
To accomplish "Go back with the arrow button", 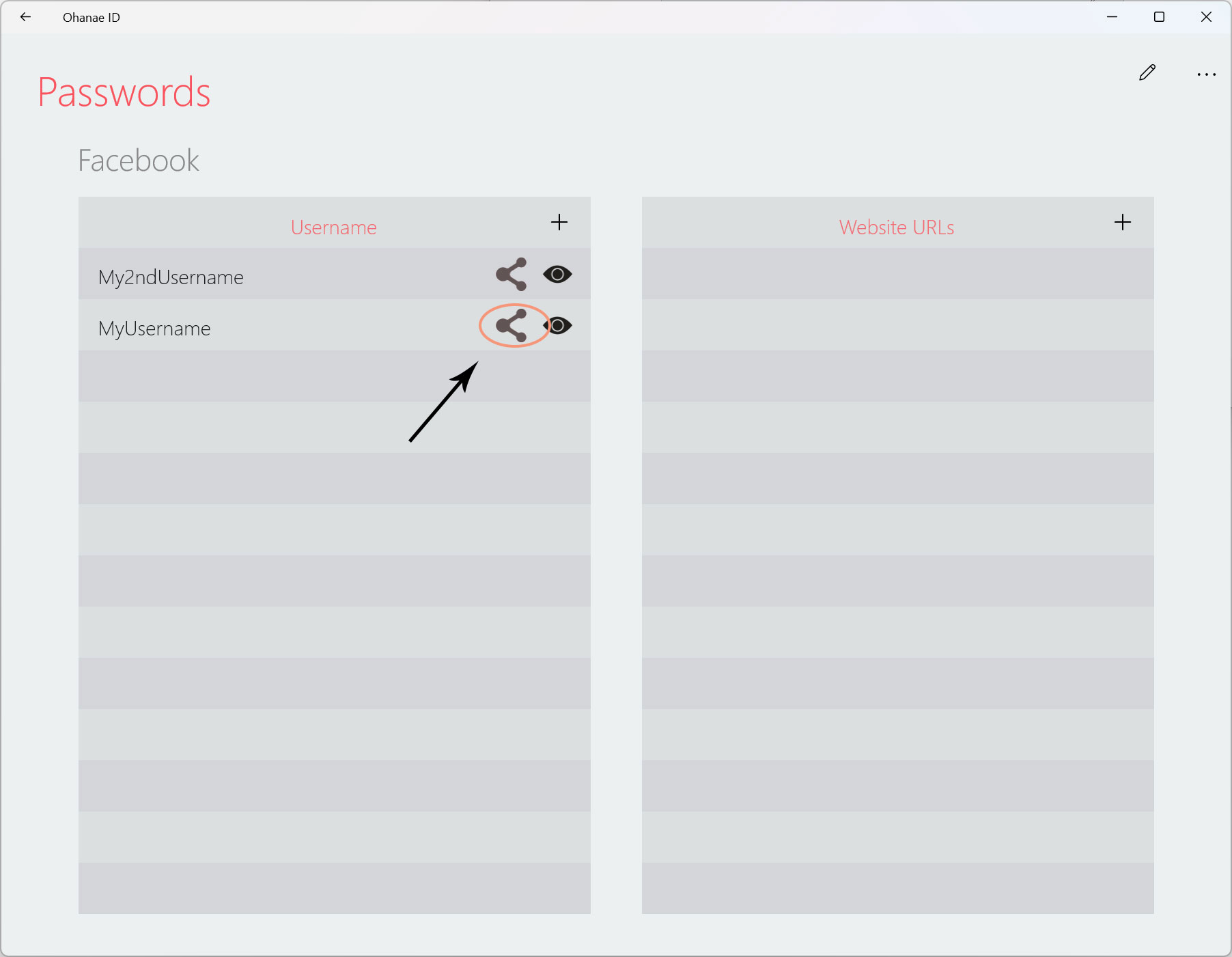I will 26,17.
